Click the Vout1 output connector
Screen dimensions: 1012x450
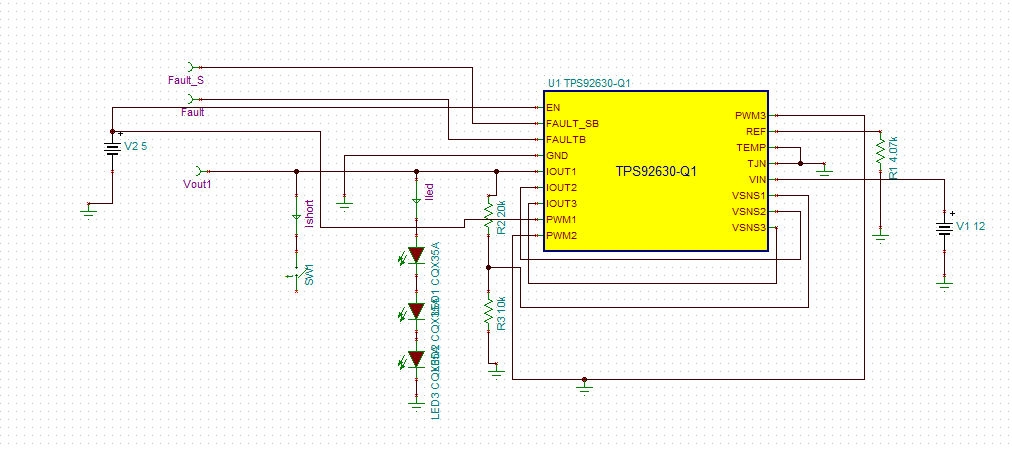201,171
